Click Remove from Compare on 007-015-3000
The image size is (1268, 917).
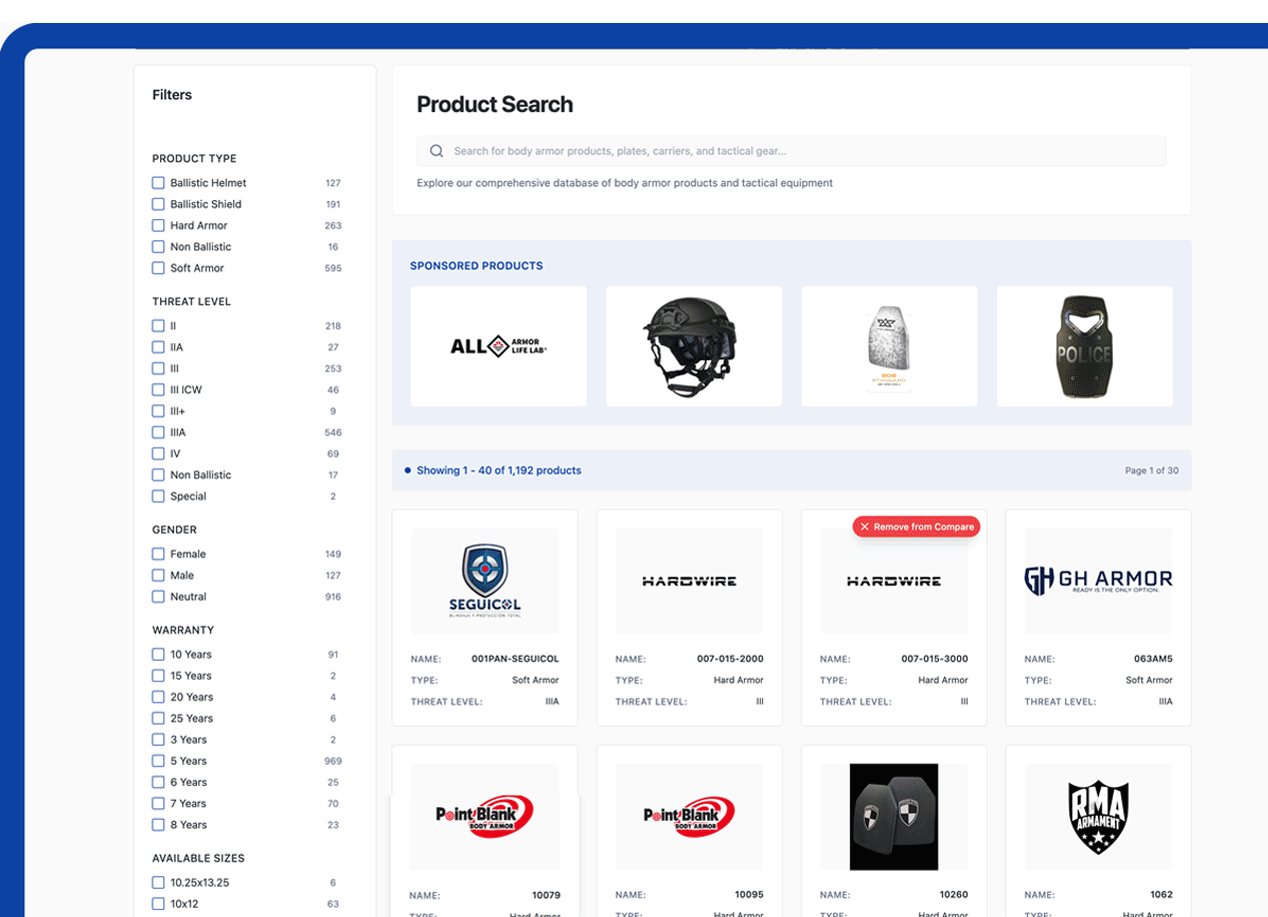click(916, 527)
